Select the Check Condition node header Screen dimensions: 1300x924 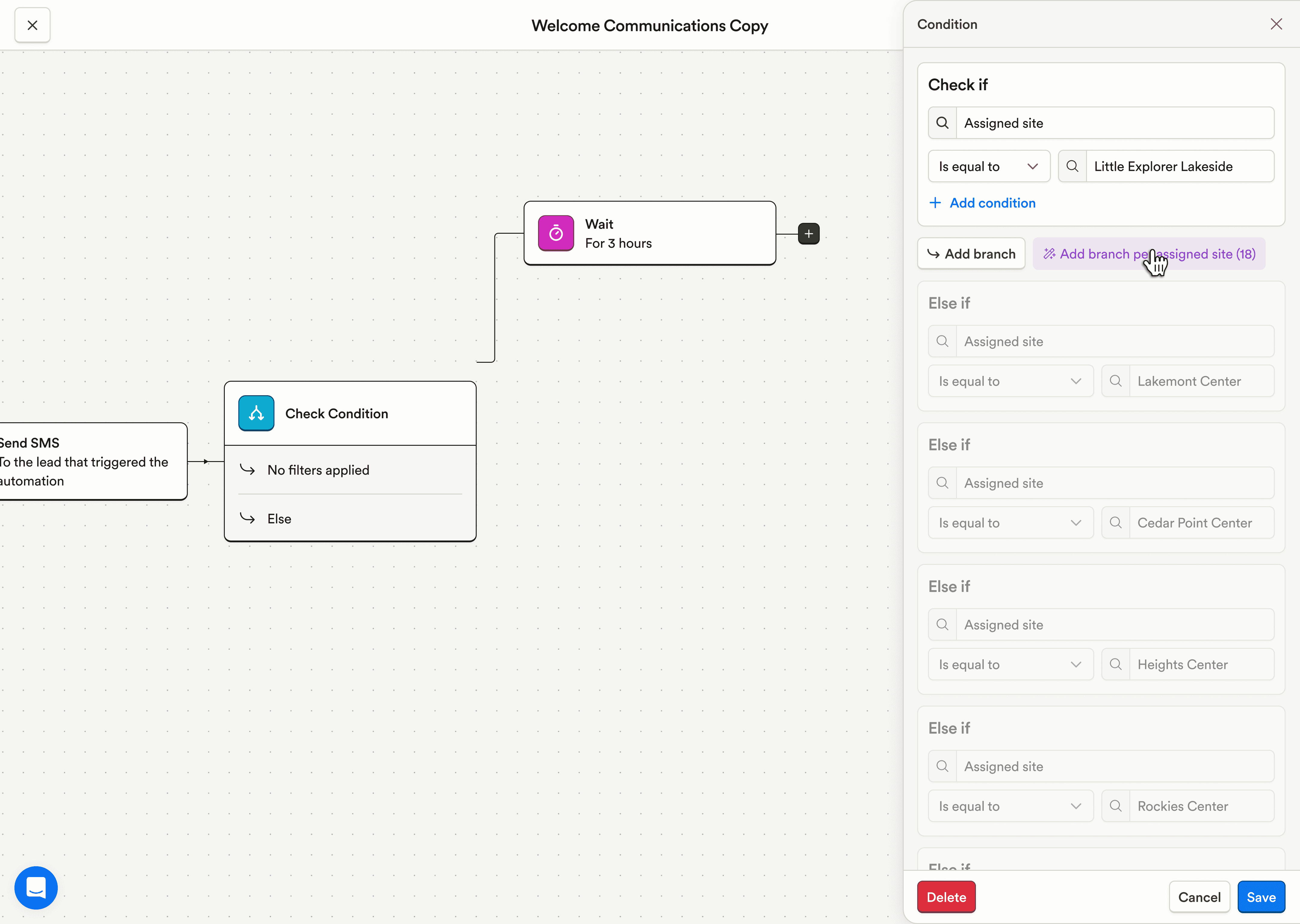click(350, 414)
